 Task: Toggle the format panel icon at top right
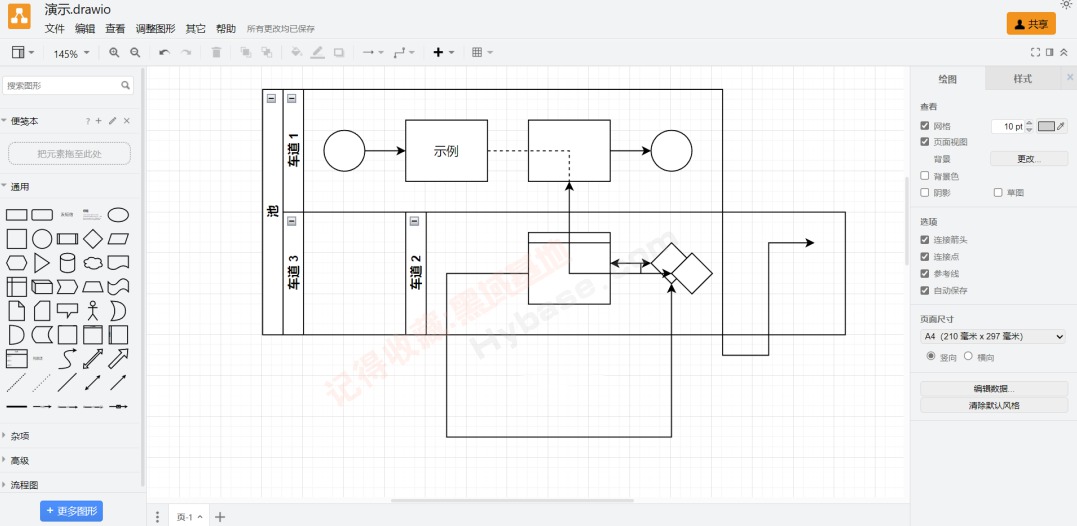tap(1050, 52)
